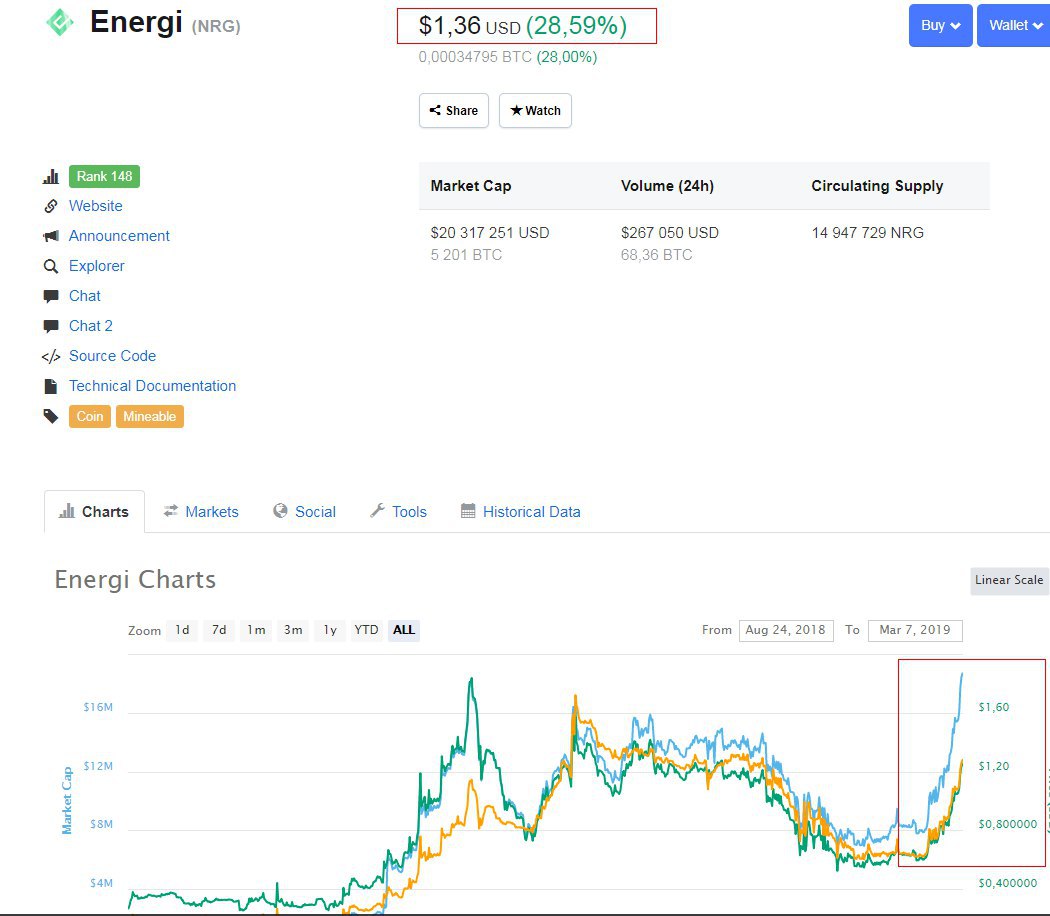The height and width of the screenshot is (916, 1050).
Task: Set chart zoom to YTD
Action: pyautogui.click(x=366, y=630)
